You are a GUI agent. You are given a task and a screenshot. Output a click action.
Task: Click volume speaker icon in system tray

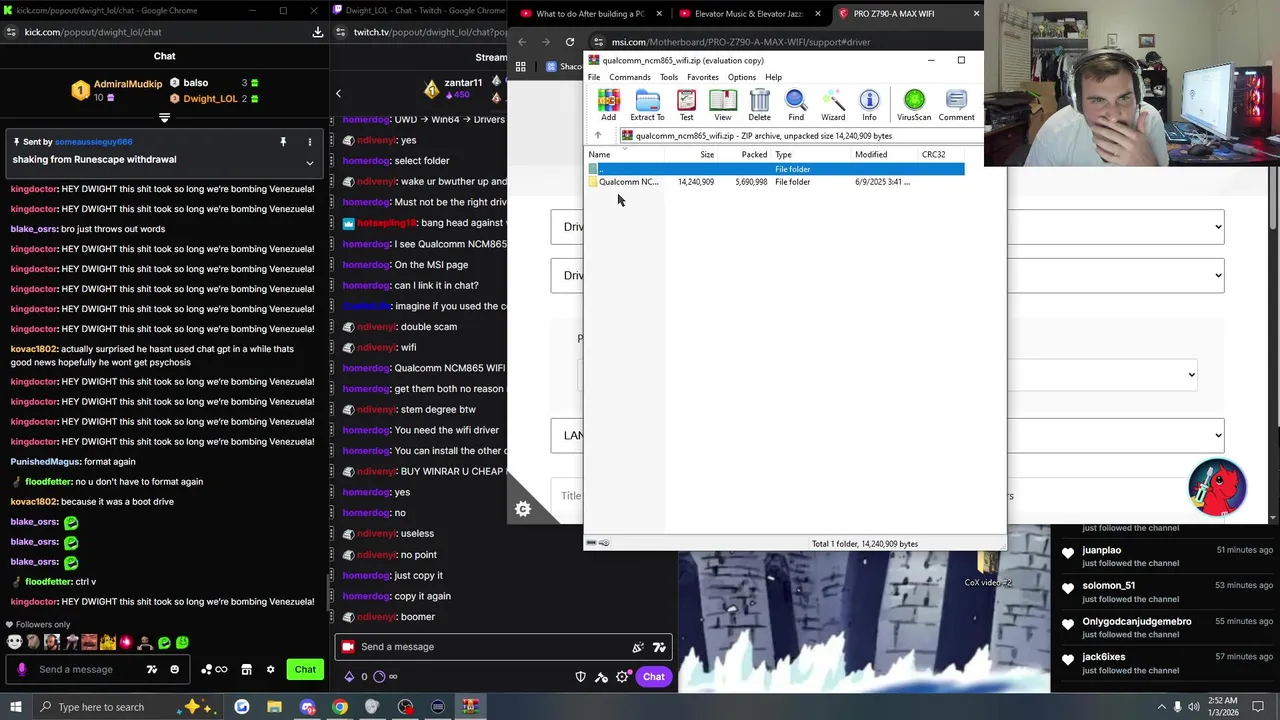click(1193, 707)
